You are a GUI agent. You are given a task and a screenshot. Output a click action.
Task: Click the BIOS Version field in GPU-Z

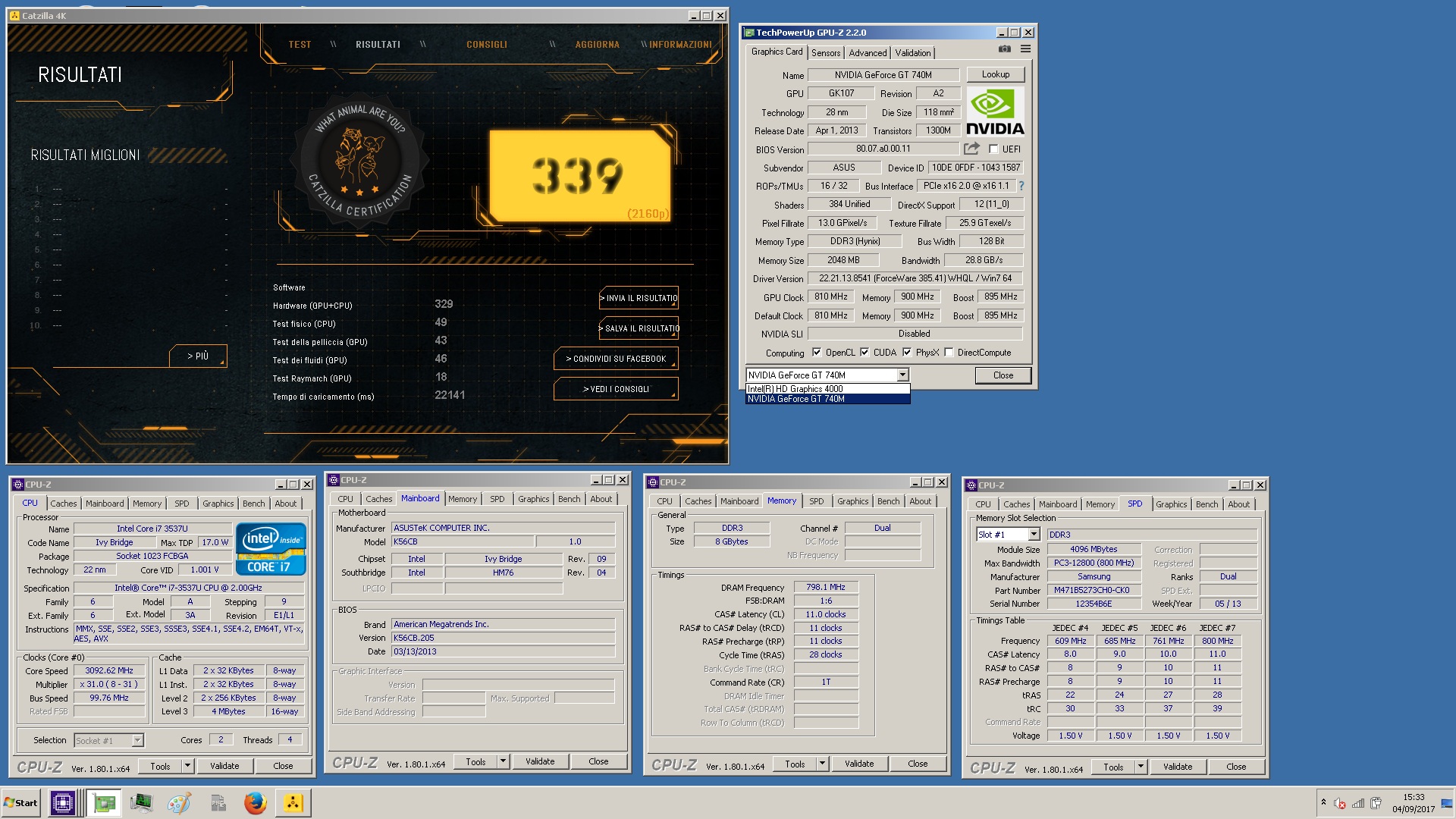click(x=883, y=149)
